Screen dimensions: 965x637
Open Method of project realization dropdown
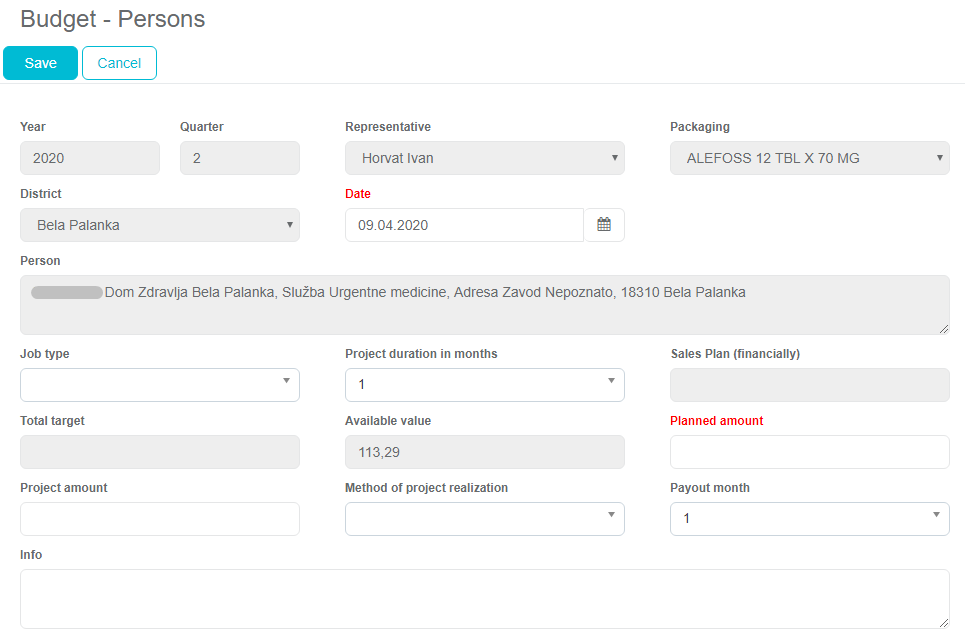tap(484, 519)
